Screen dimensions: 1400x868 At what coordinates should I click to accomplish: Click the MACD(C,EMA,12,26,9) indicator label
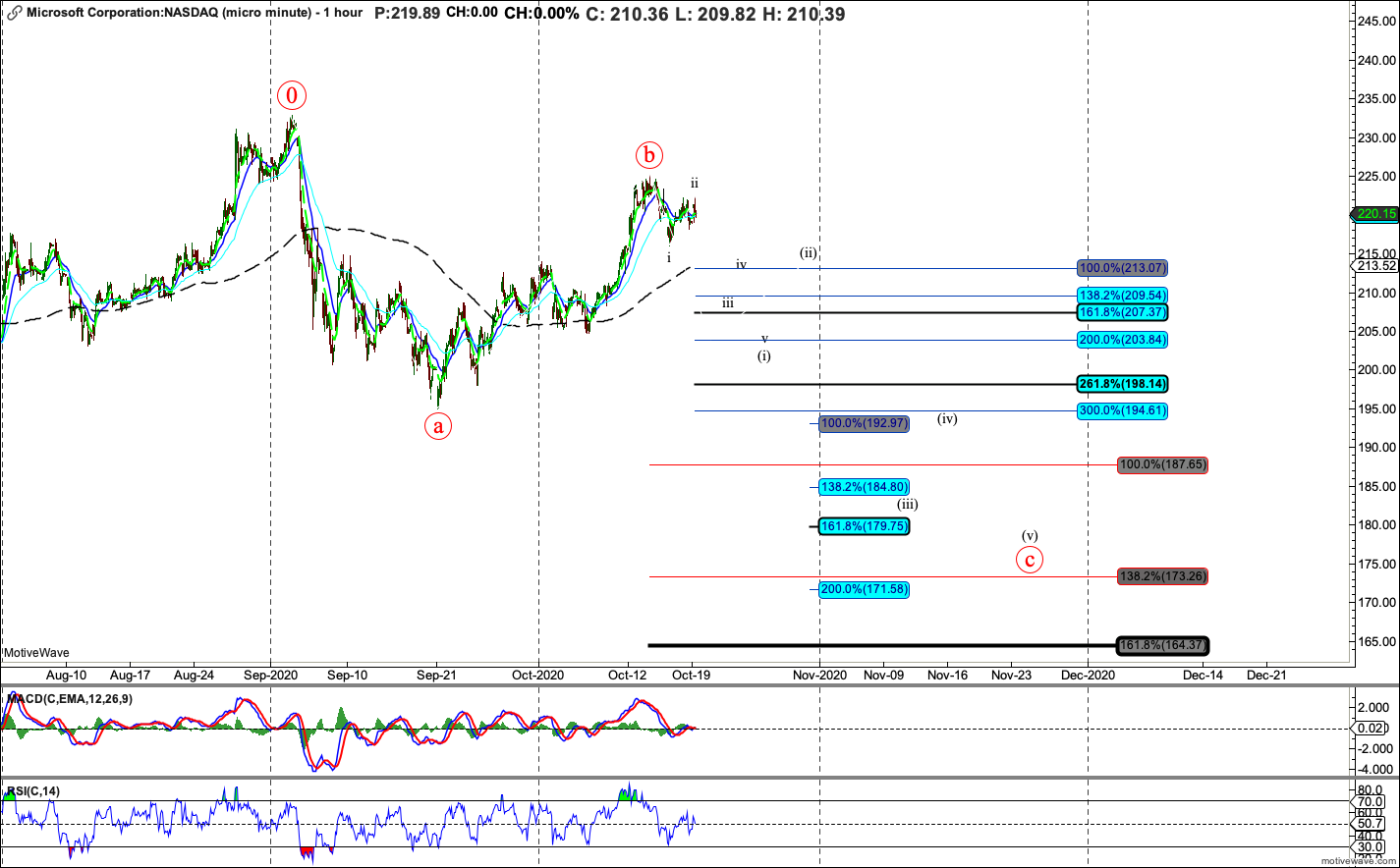71,698
